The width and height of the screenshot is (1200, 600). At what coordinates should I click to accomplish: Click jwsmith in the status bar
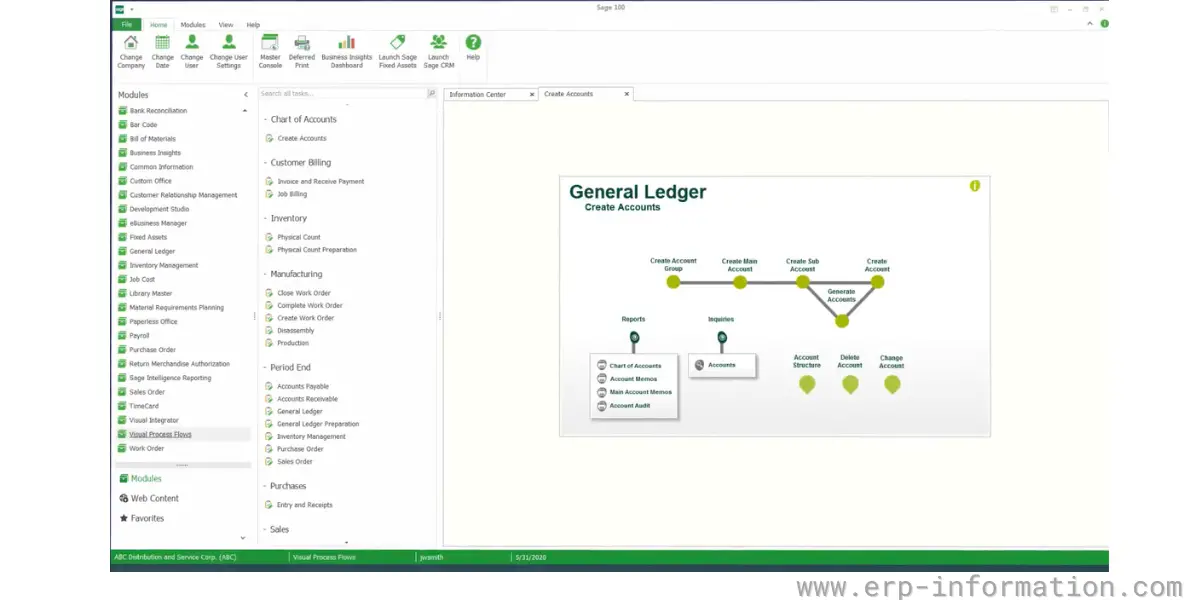coord(431,556)
